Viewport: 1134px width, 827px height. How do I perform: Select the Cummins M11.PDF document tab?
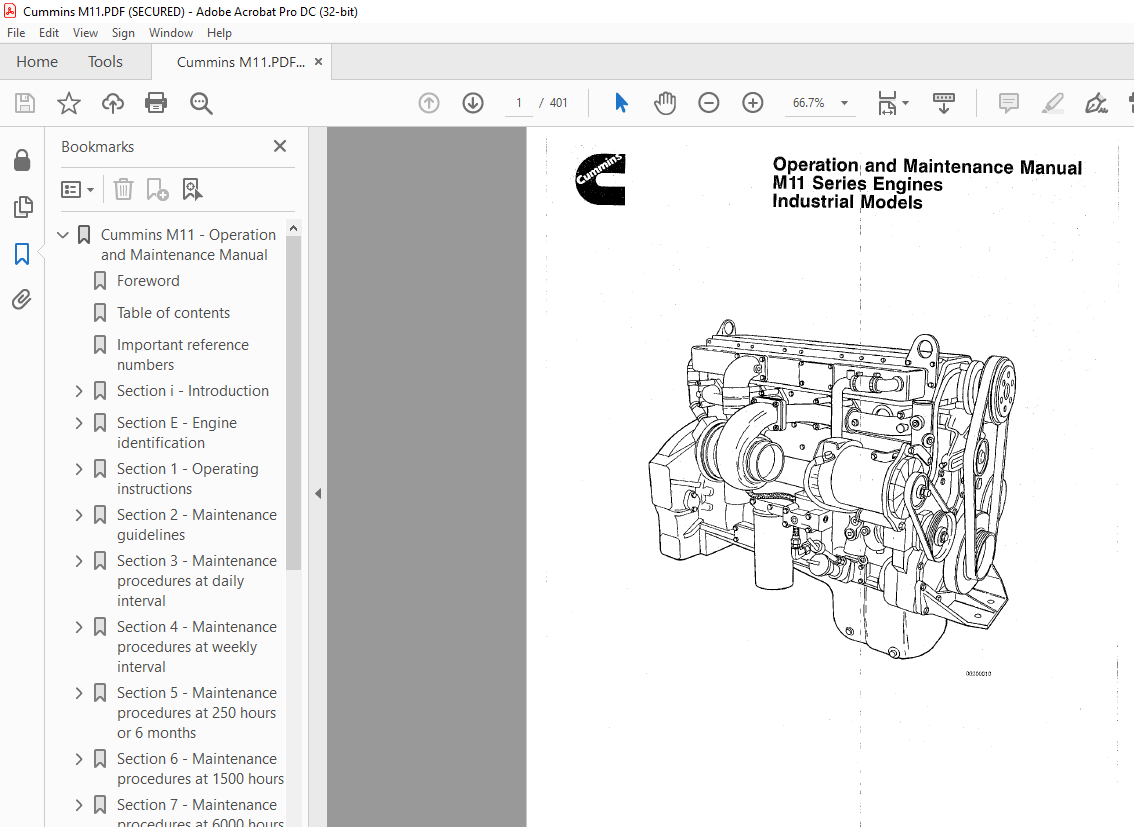(241, 62)
